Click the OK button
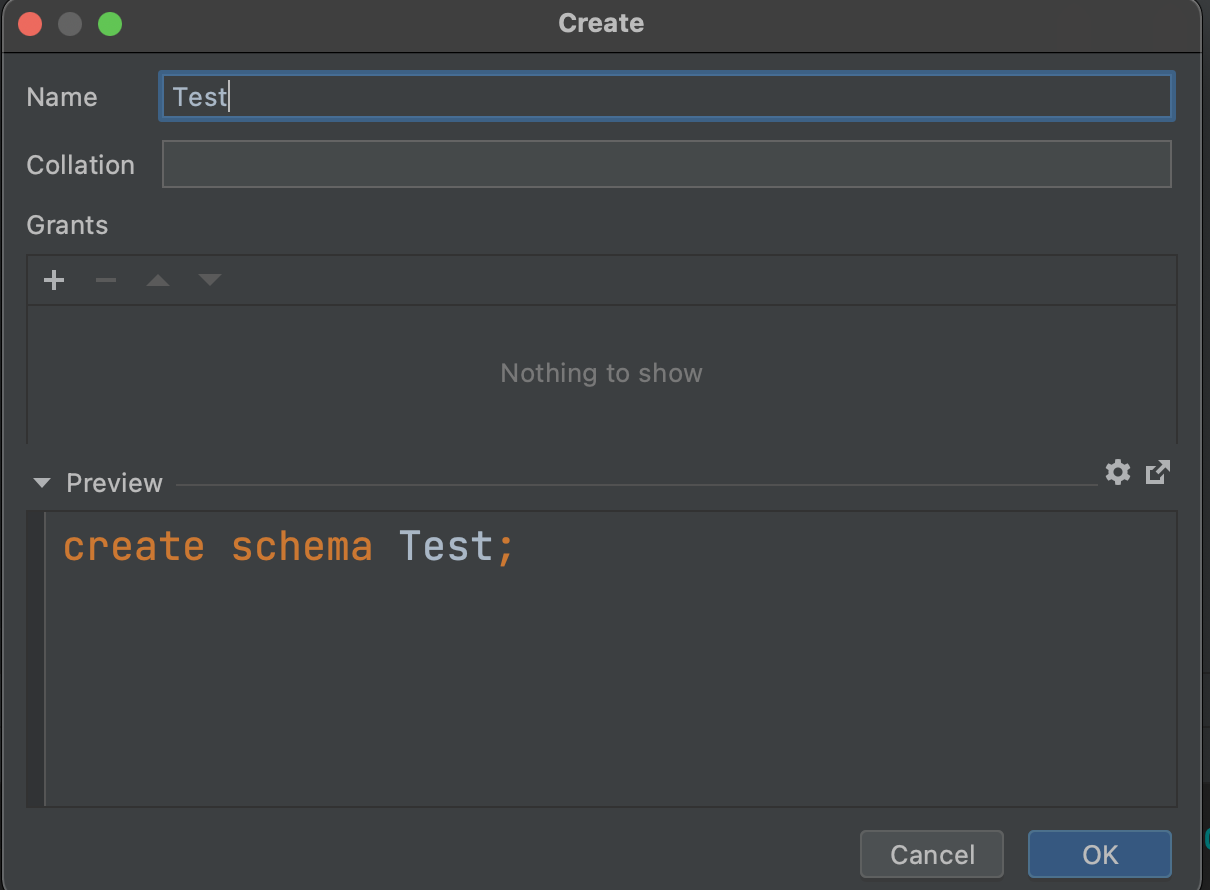Viewport: 1210px width, 890px height. pyautogui.click(x=1099, y=854)
